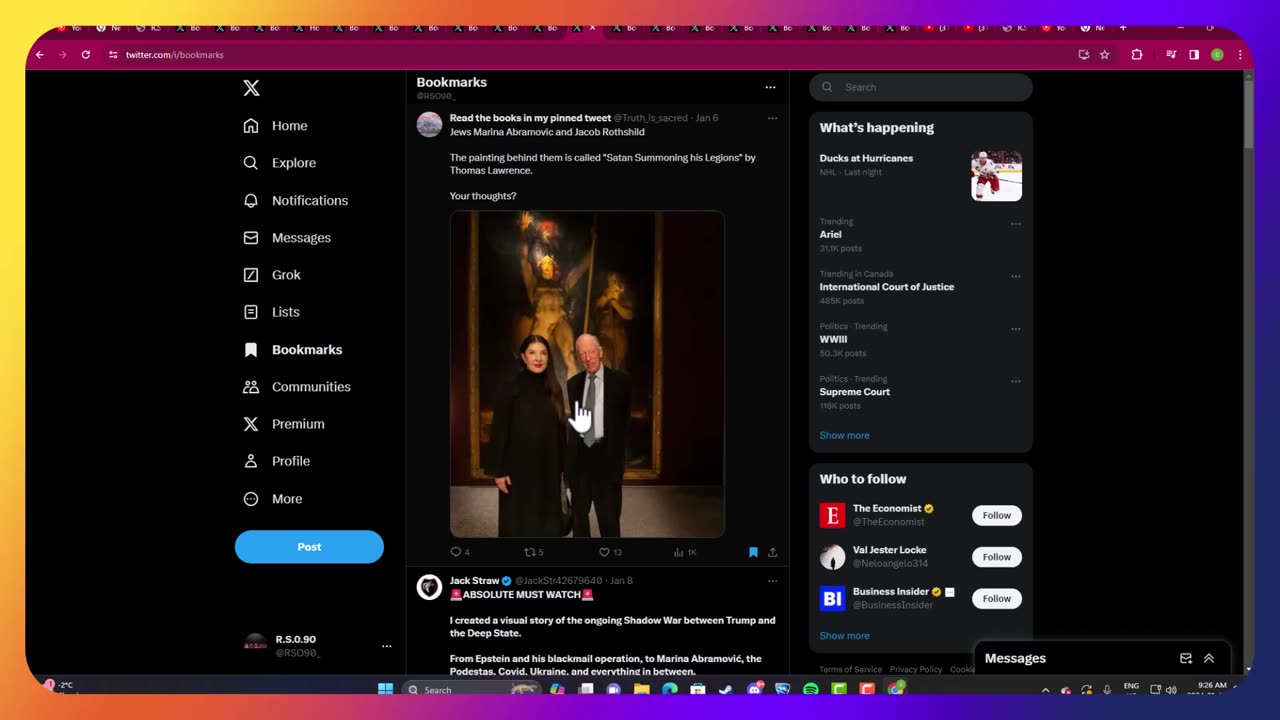Show hidden system tray icons

coord(1045,689)
